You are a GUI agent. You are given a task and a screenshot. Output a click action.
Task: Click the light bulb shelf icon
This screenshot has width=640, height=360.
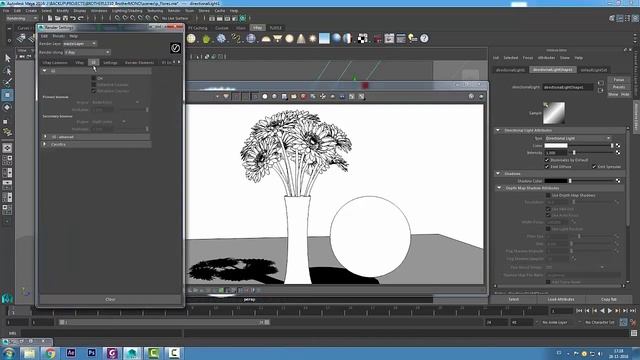pos(413,39)
